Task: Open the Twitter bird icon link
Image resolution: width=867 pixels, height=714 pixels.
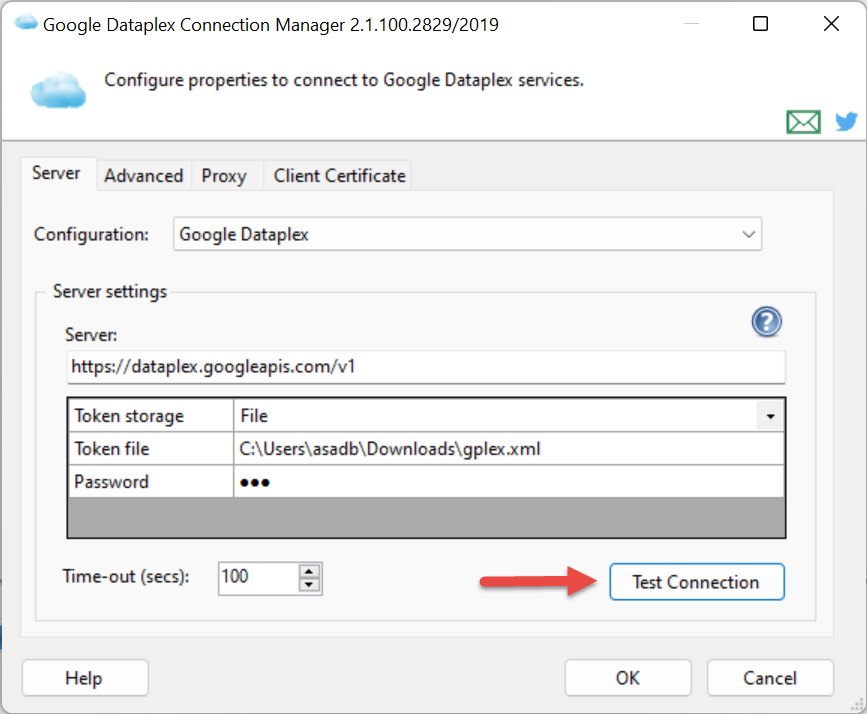Action: (846, 121)
